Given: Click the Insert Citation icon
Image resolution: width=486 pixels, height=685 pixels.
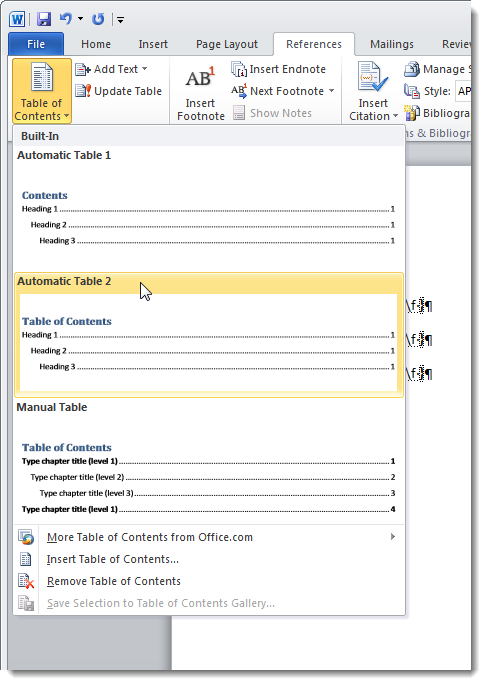Looking at the screenshot, I should pos(373,78).
